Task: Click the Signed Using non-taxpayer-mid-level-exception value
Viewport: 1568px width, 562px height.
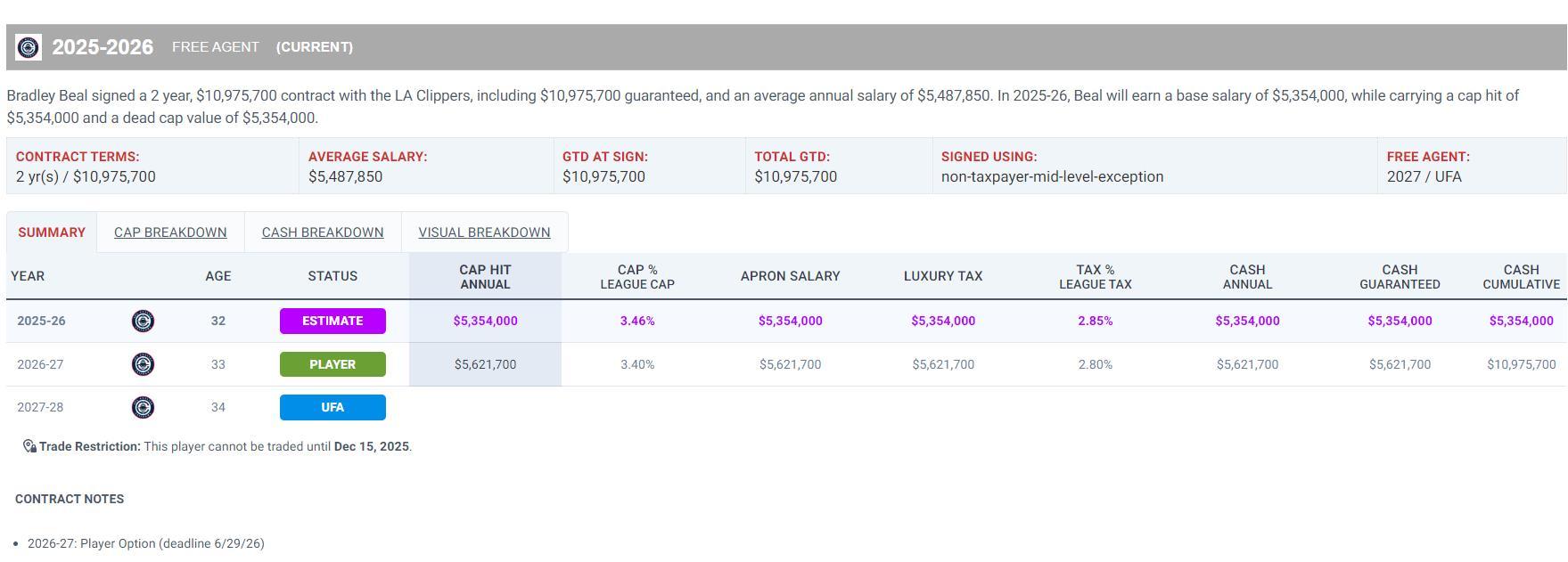Action: 1052,176
